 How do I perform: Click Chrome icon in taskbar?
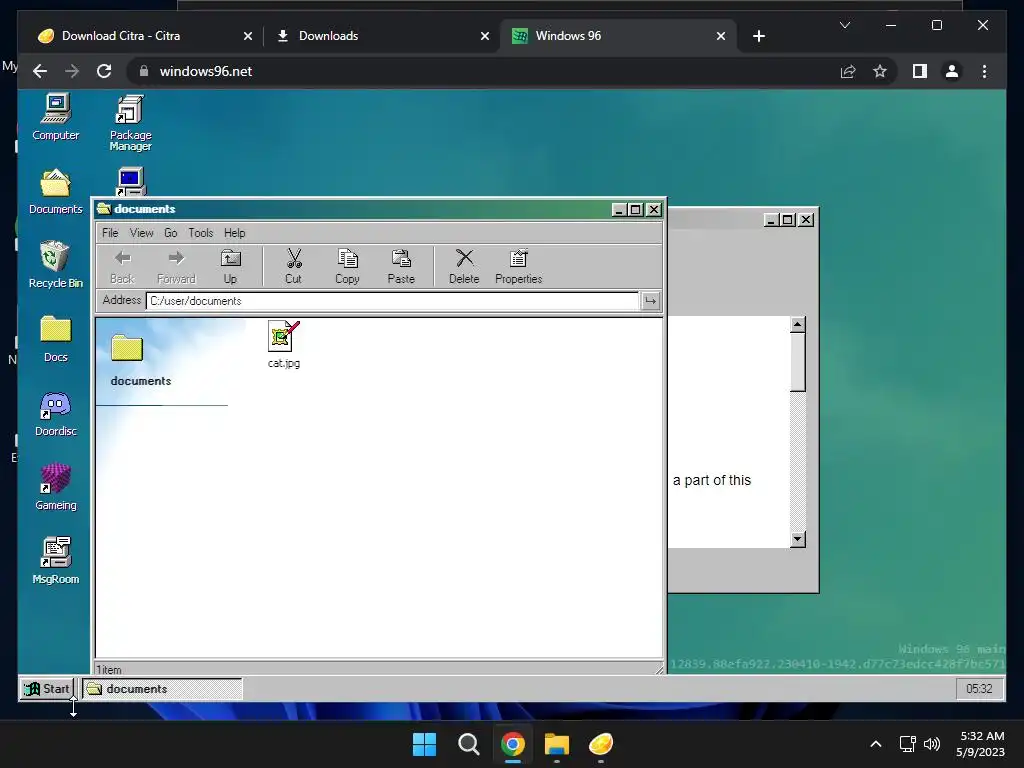click(x=513, y=744)
